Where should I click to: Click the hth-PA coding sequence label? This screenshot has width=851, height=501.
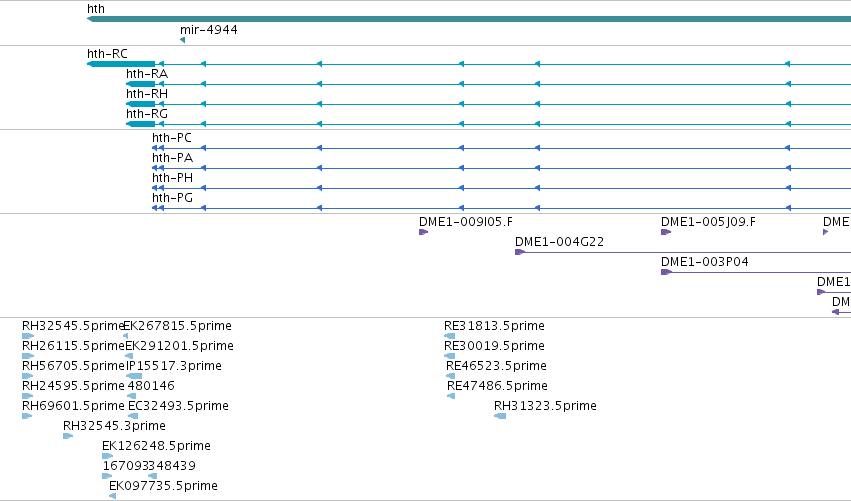pos(173,158)
